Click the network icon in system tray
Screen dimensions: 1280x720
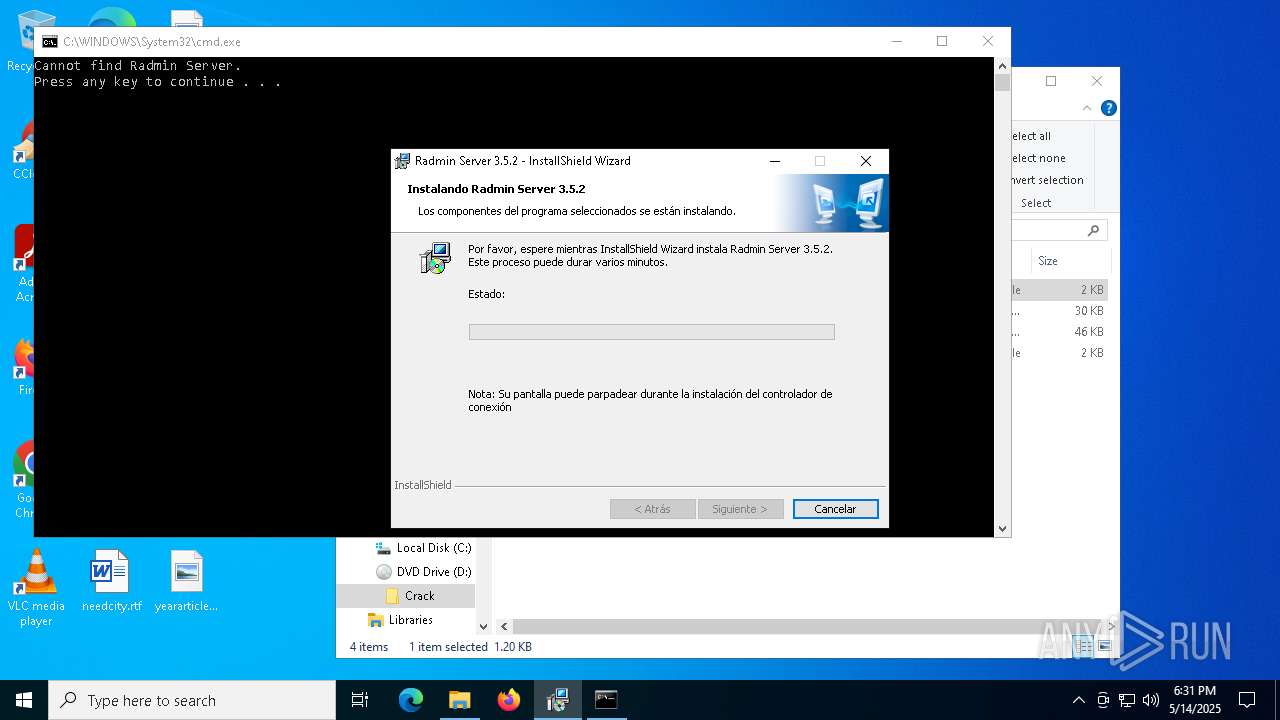click(1127, 700)
